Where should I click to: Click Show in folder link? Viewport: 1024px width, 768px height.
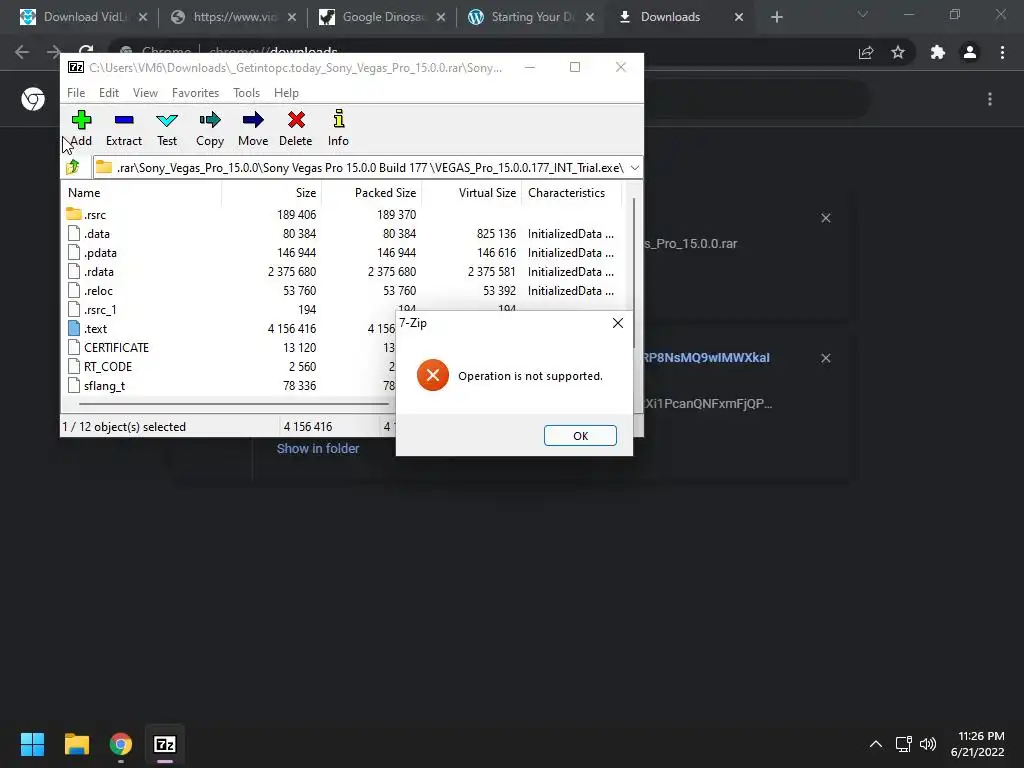[x=317, y=449]
